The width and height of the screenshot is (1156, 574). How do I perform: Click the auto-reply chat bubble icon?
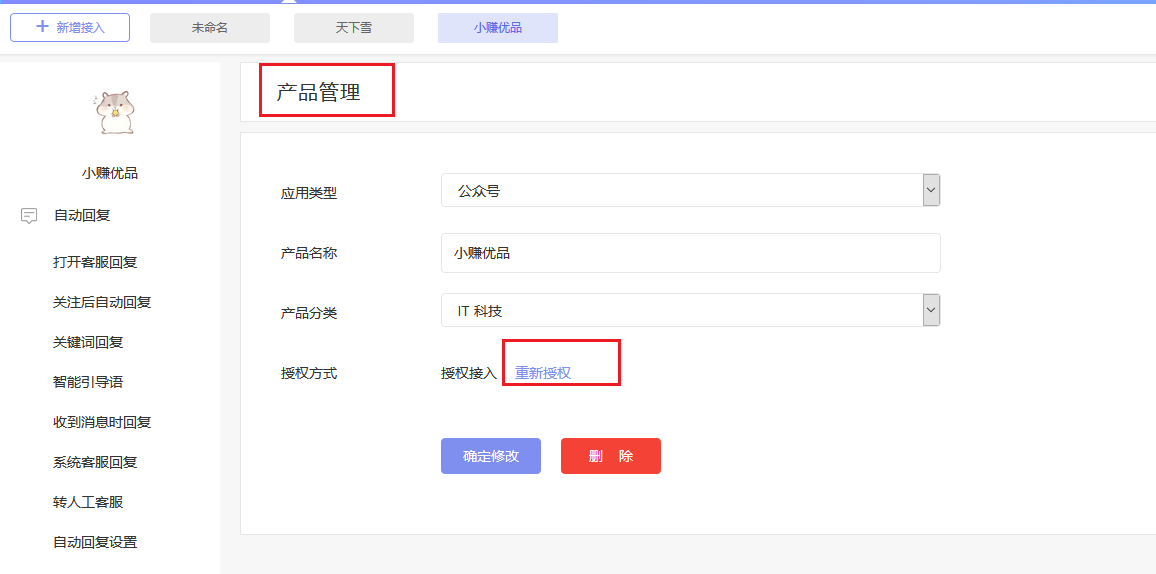coord(29,216)
